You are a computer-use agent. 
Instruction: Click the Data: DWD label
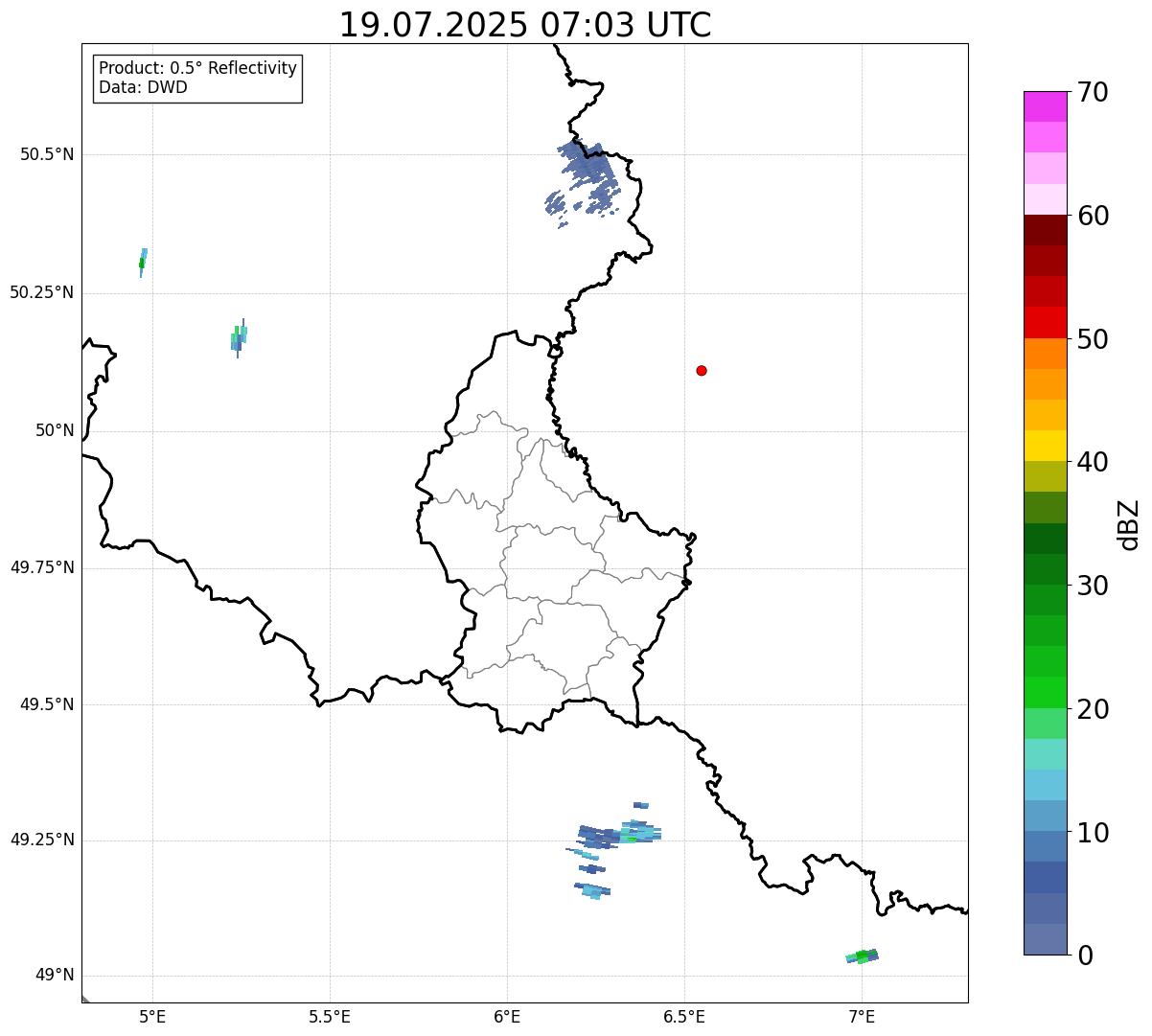point(143,87)
